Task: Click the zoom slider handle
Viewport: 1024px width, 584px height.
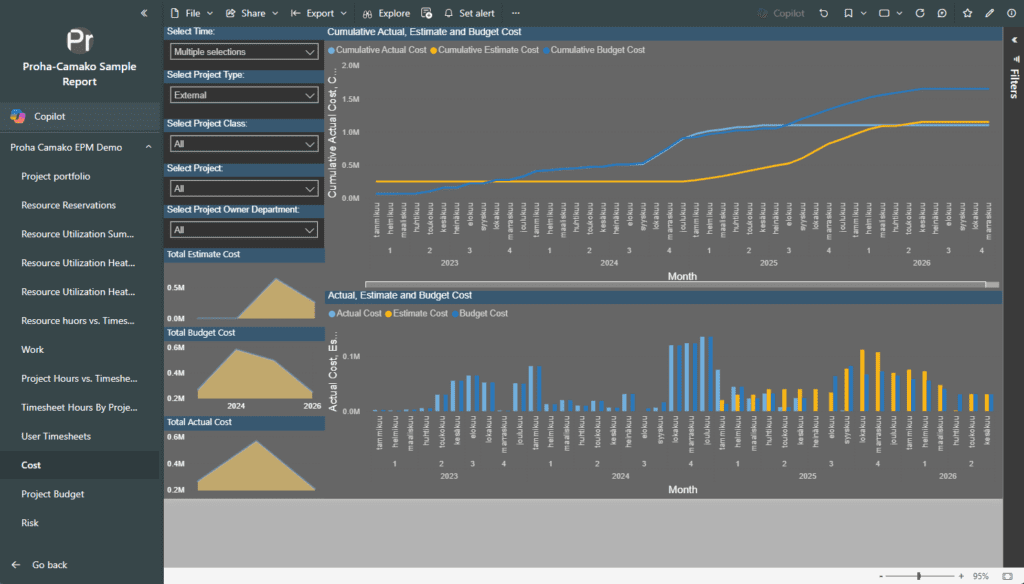Action: (x=919, y=576)
